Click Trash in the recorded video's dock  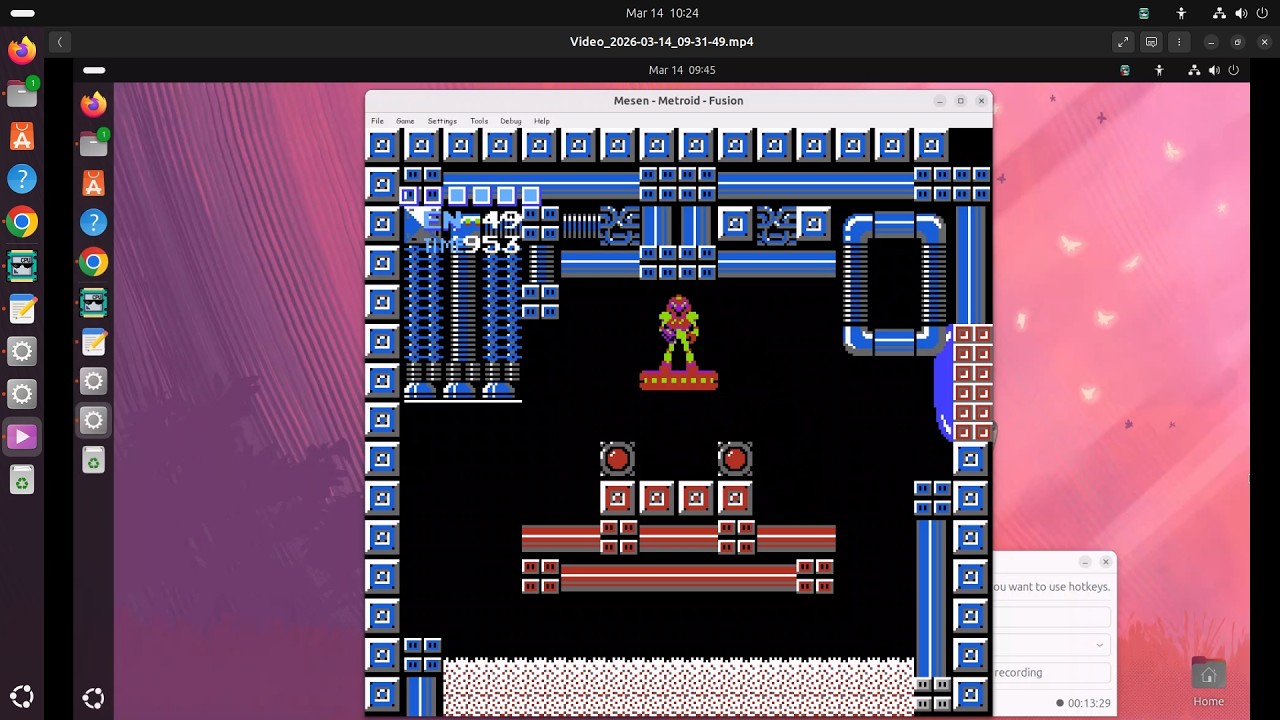coord(93,460)
